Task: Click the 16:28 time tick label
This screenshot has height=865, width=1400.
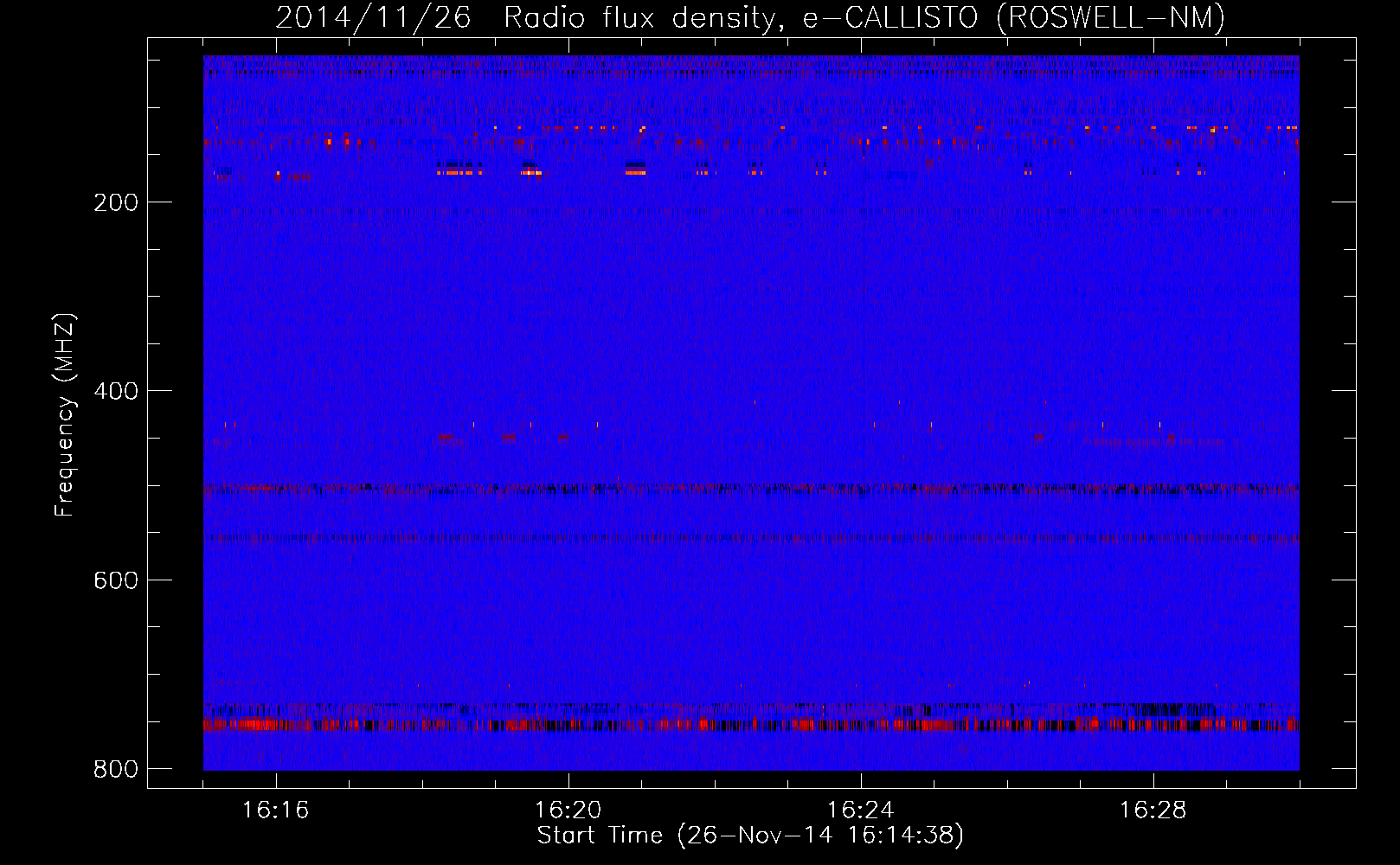Action: tap(1153, 811)
